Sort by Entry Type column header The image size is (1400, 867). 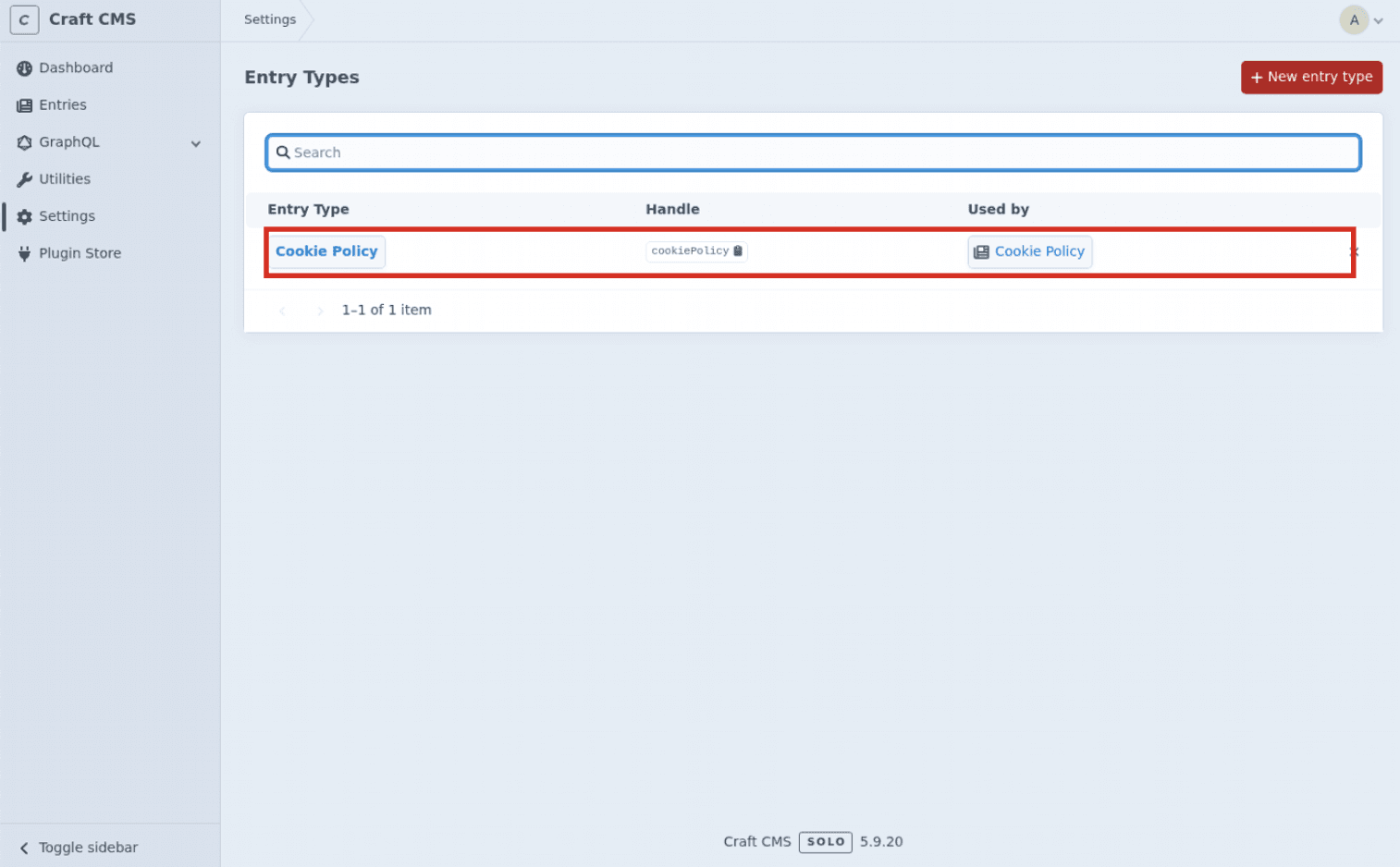[x=308, y=209]
